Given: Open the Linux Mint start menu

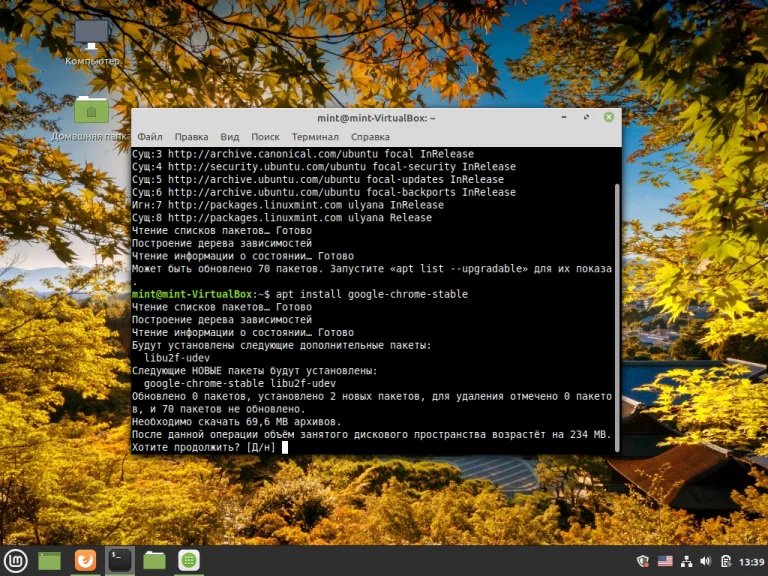Looking at the screenshot, I should (x=14, y=561).
